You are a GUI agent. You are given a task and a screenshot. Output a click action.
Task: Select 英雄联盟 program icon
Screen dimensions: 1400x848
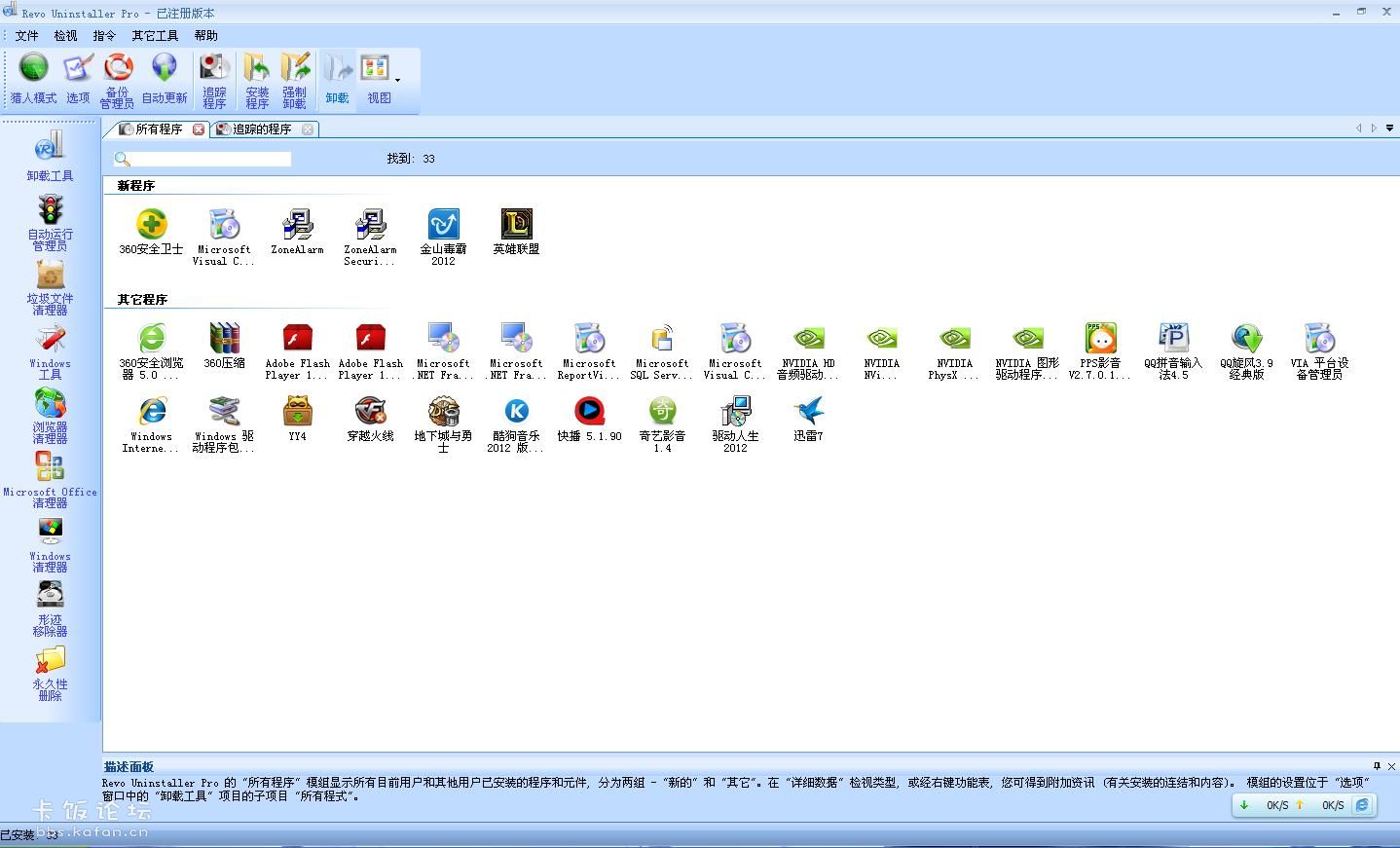(x=516, y=231)
